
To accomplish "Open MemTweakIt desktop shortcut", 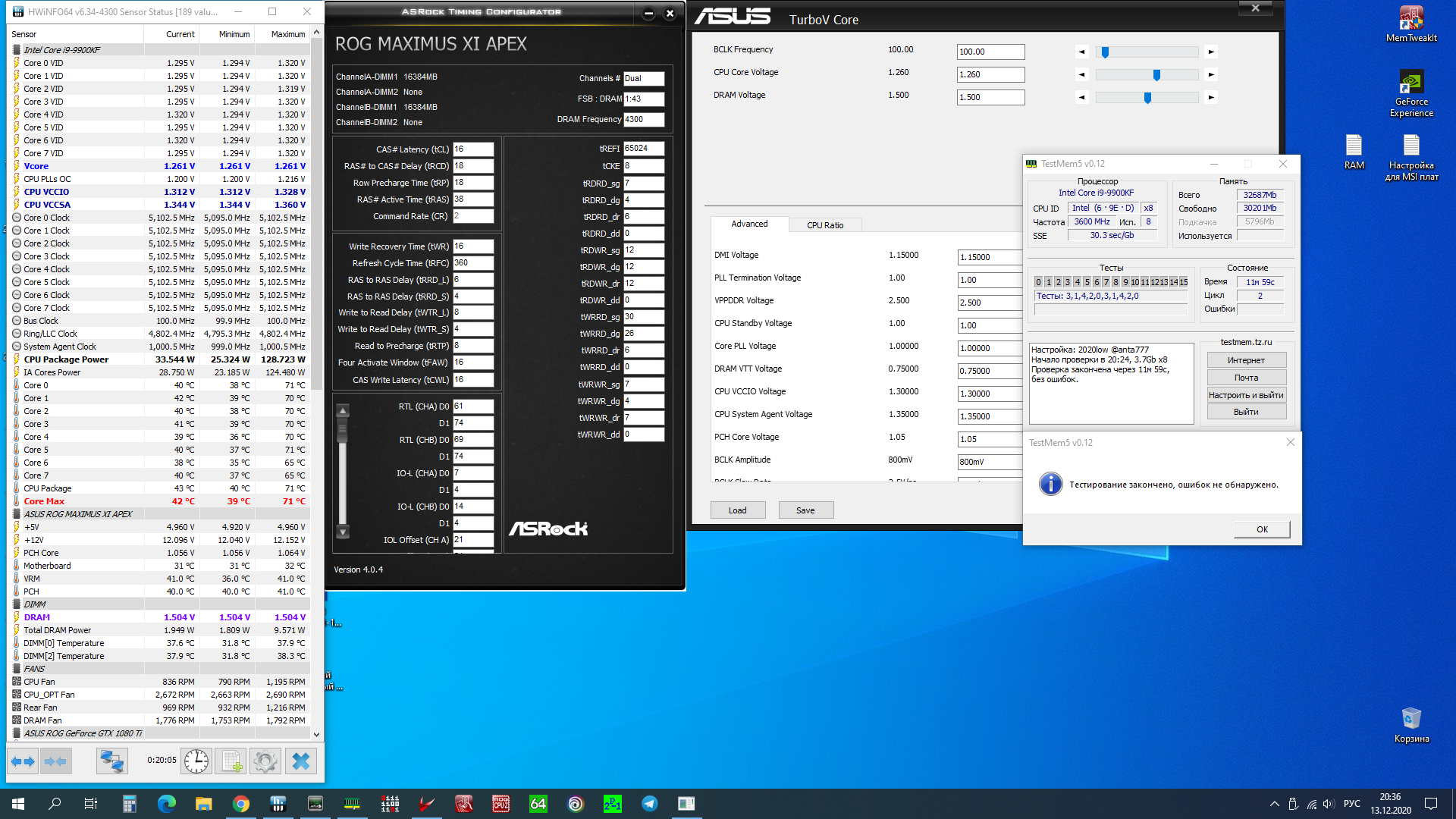I will click(x=1410, y=24).
